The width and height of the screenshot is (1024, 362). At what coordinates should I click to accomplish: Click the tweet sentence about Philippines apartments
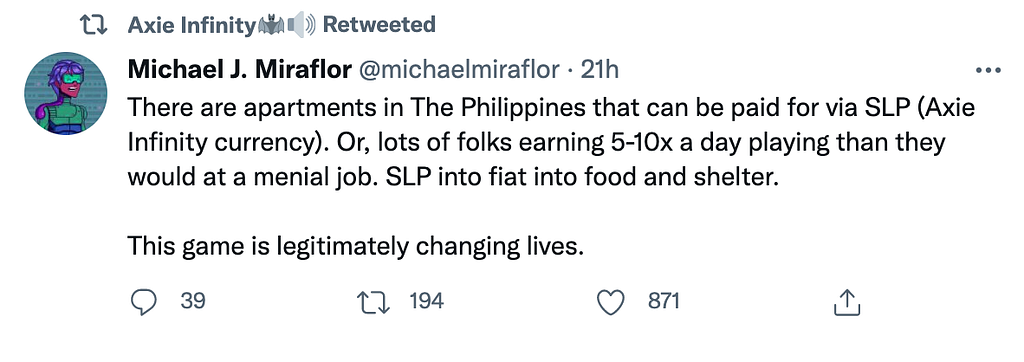[x=551, y=125]
